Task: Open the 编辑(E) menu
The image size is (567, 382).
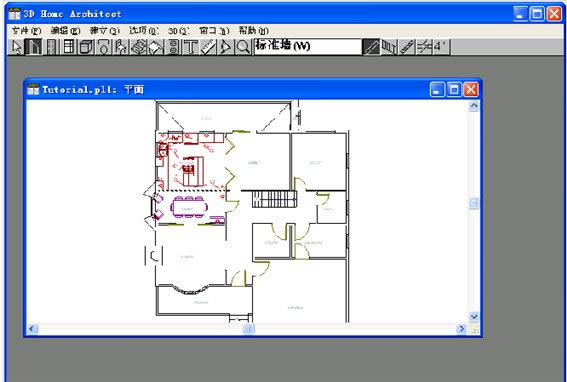Action: click(65, 31)
